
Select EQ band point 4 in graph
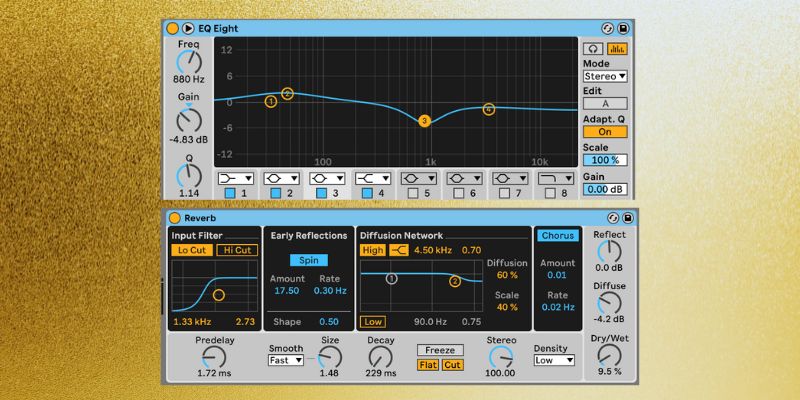[x=489, y=109]
